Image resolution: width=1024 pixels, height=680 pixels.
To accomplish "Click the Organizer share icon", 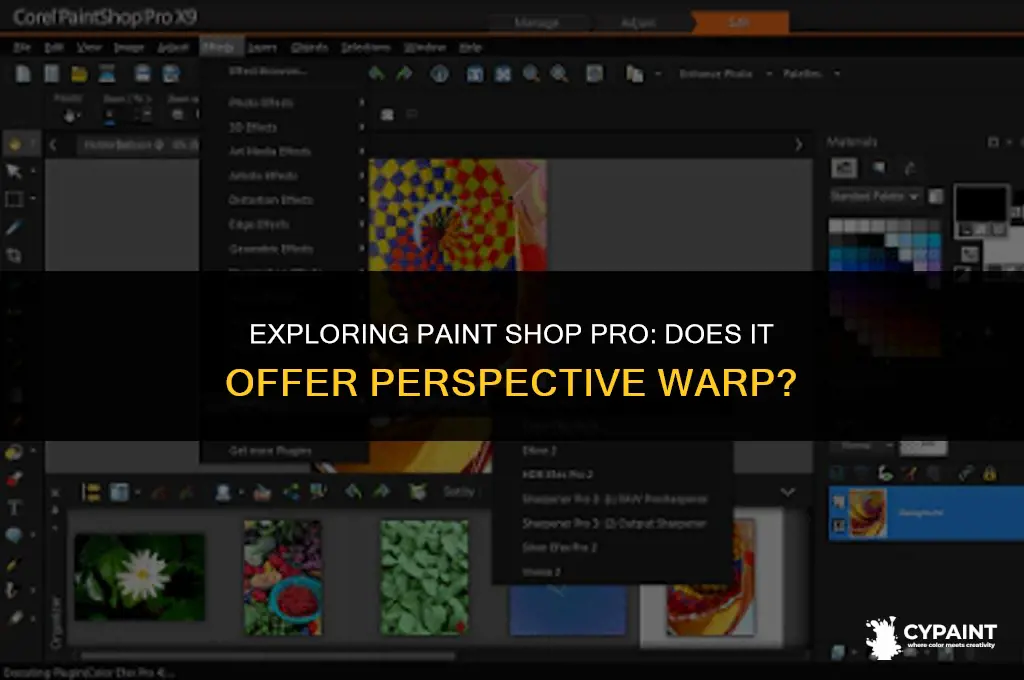I will tap(291, 491).
